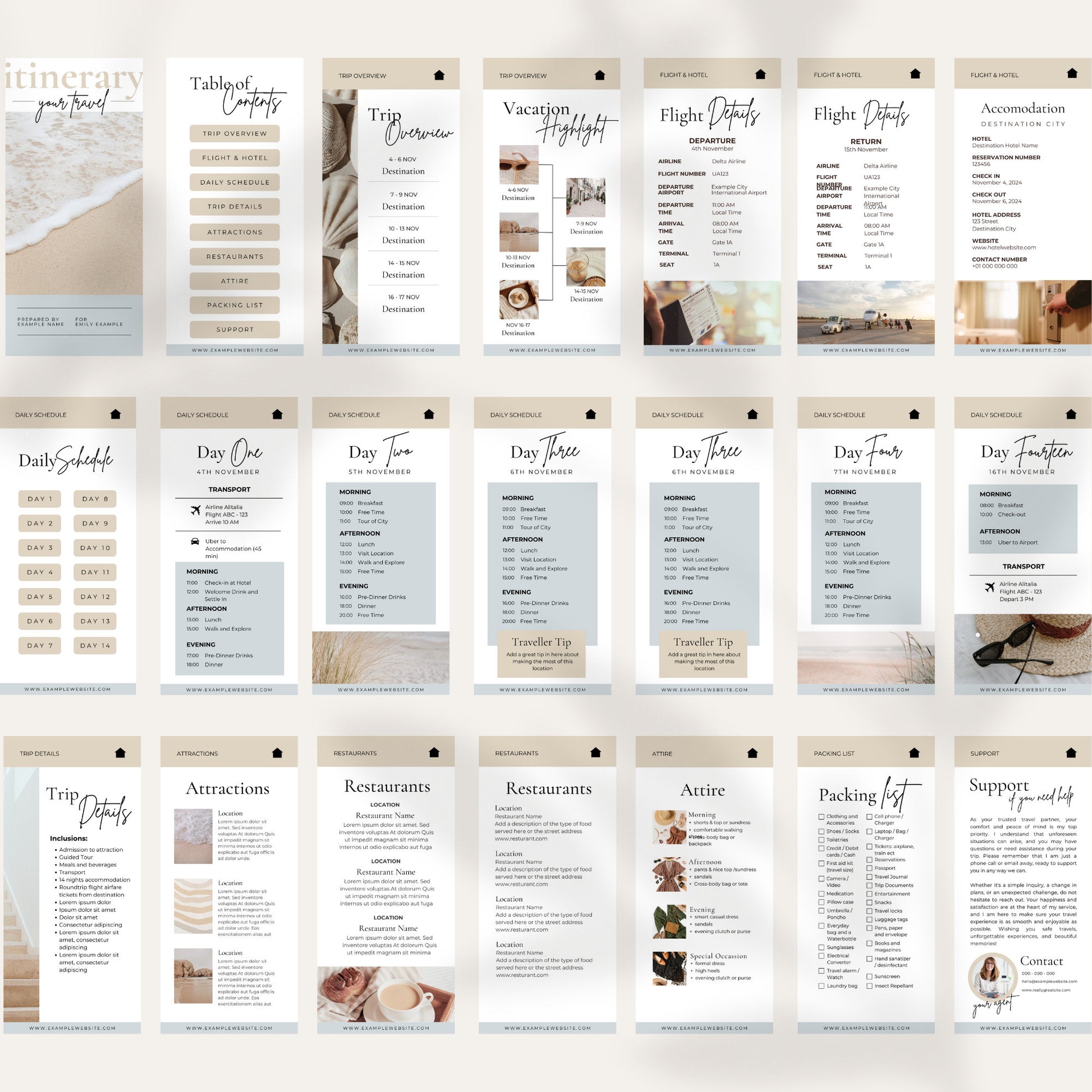Click Traveller Tip box on first Day Three page

pos(542,654)
